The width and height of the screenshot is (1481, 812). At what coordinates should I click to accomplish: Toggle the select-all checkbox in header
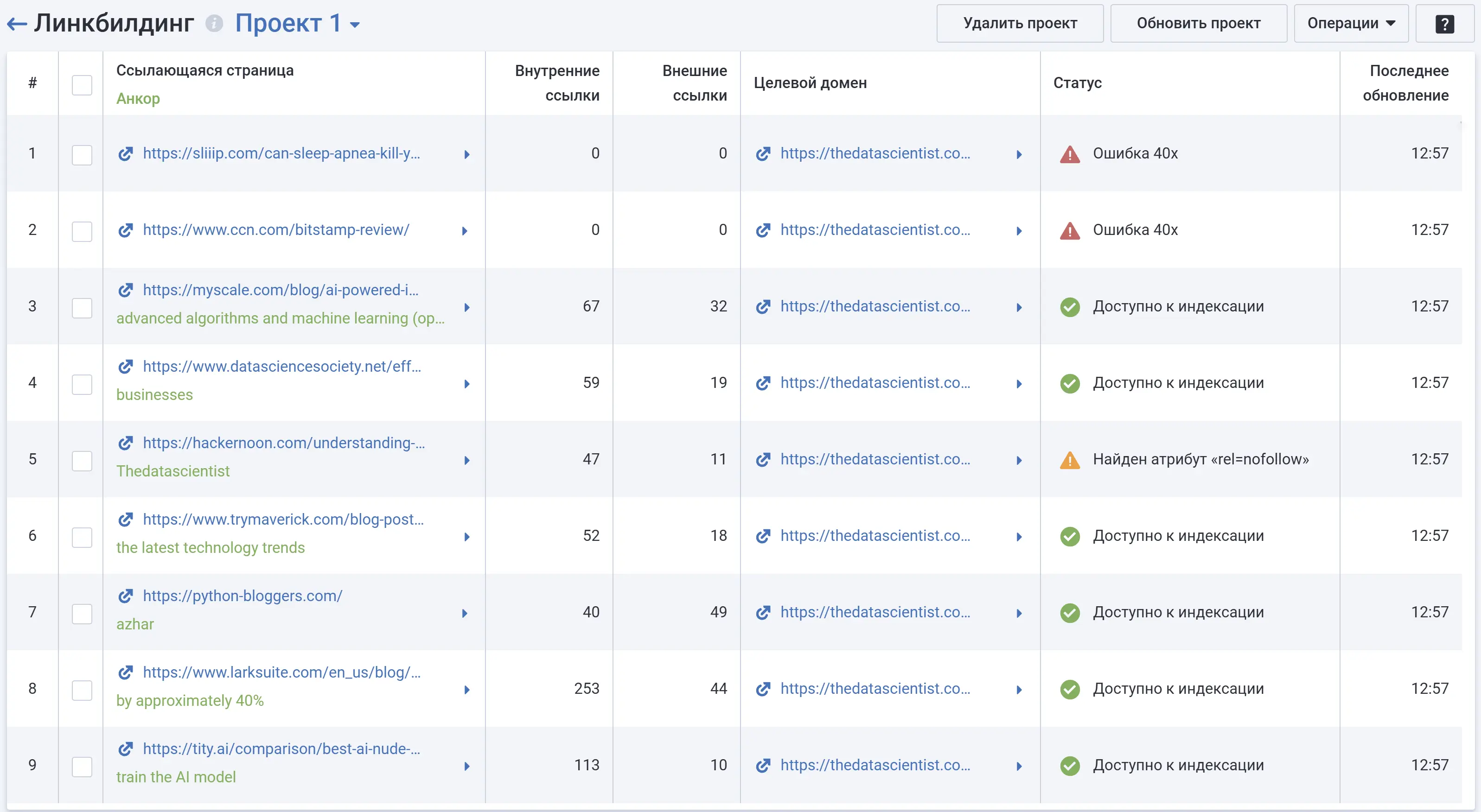point(82,85)
